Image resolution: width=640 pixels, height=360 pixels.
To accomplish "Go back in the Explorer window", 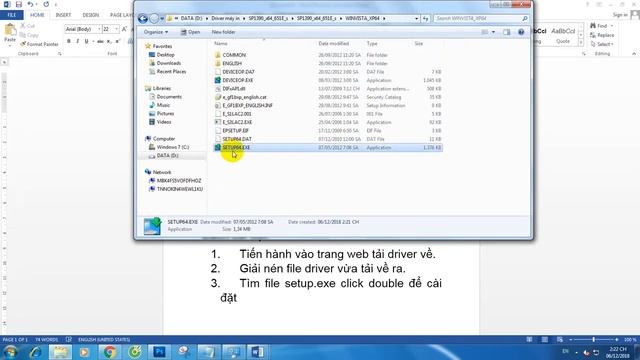I will [x=142, y=18].
